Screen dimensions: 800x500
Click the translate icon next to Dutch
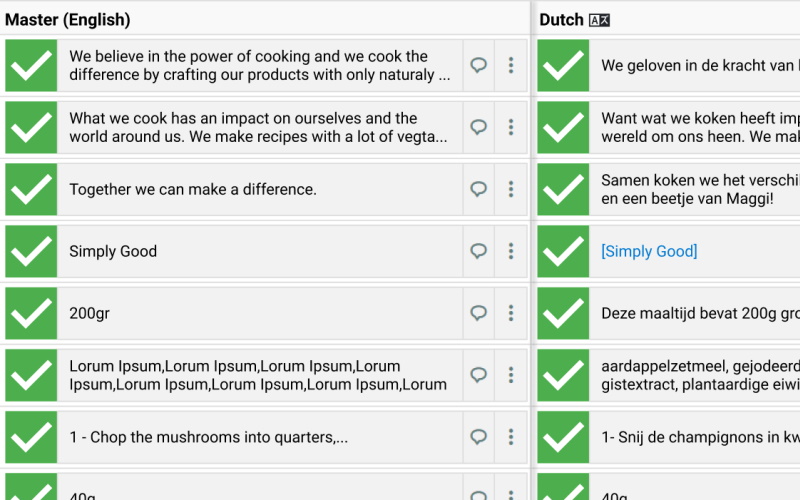pyautogui.click(x=599, y=20)
